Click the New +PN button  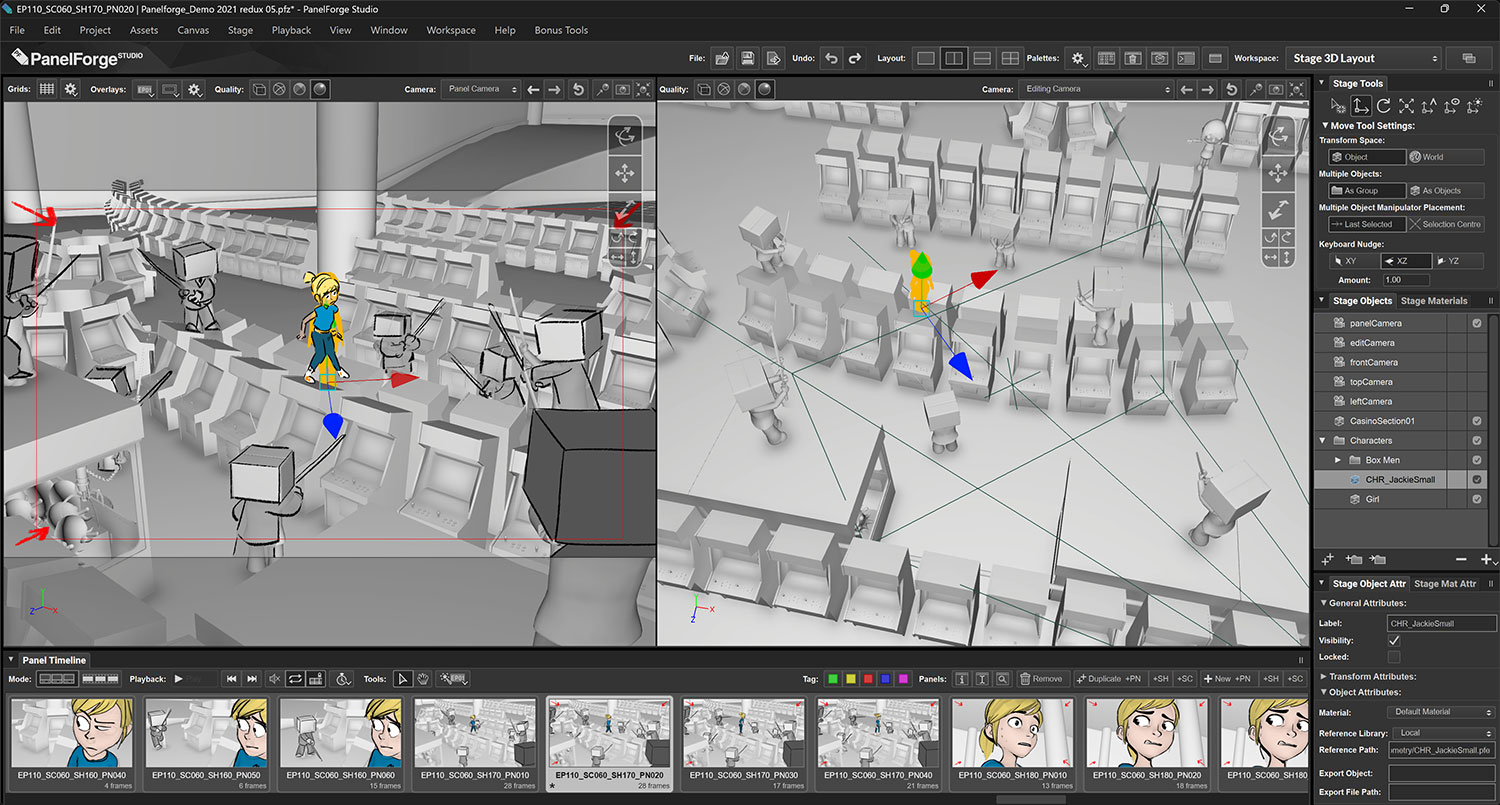(1227, 679)
